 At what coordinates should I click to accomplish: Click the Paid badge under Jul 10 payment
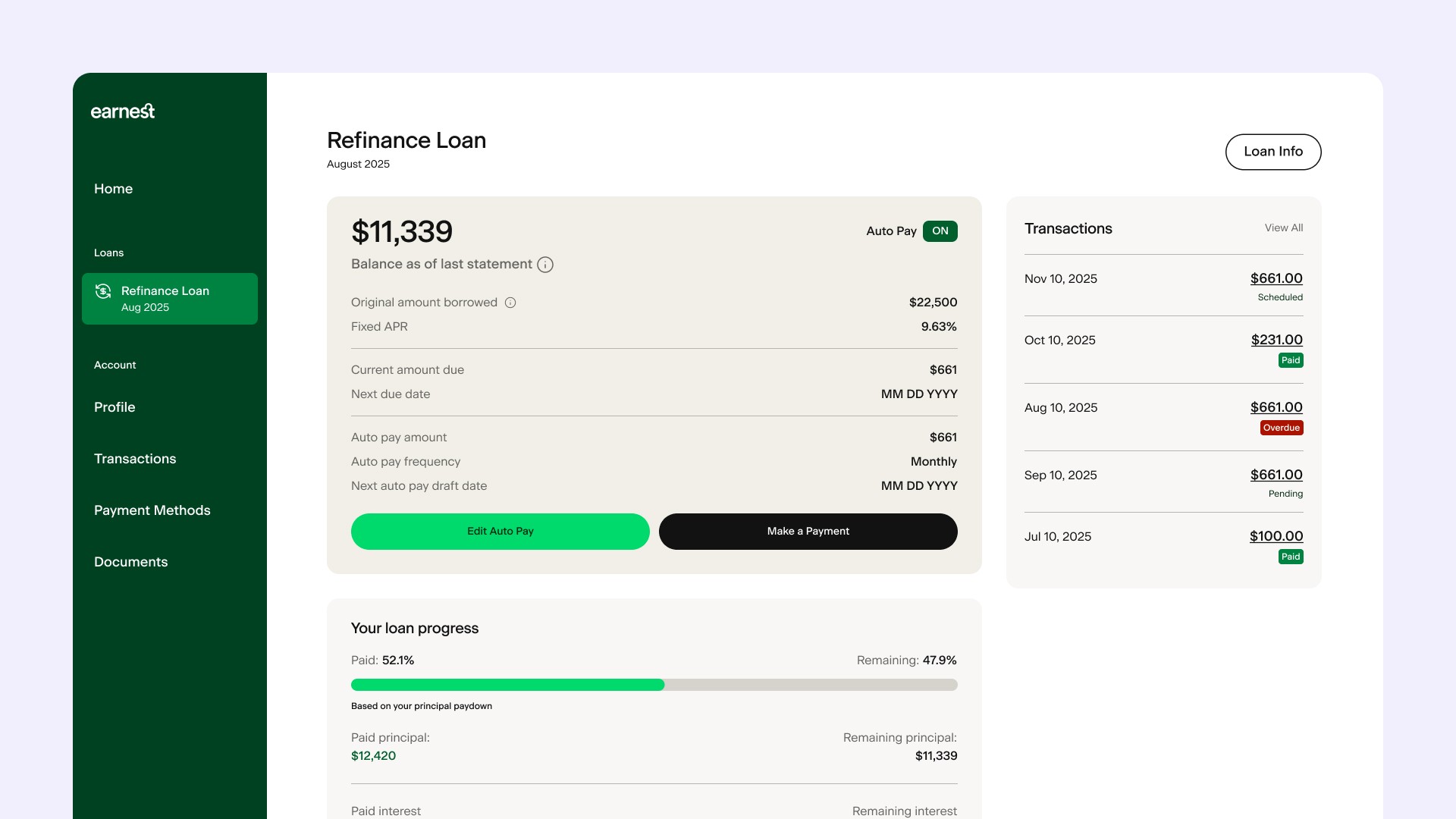(1290, 557)
